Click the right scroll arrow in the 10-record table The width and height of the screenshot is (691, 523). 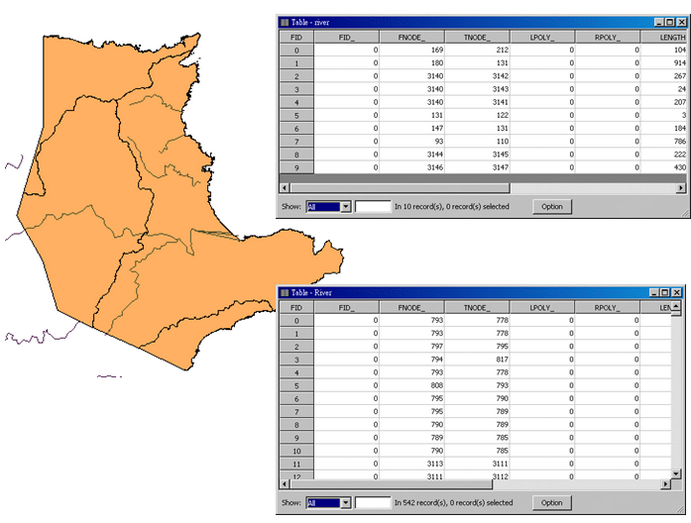pos(680,187)
